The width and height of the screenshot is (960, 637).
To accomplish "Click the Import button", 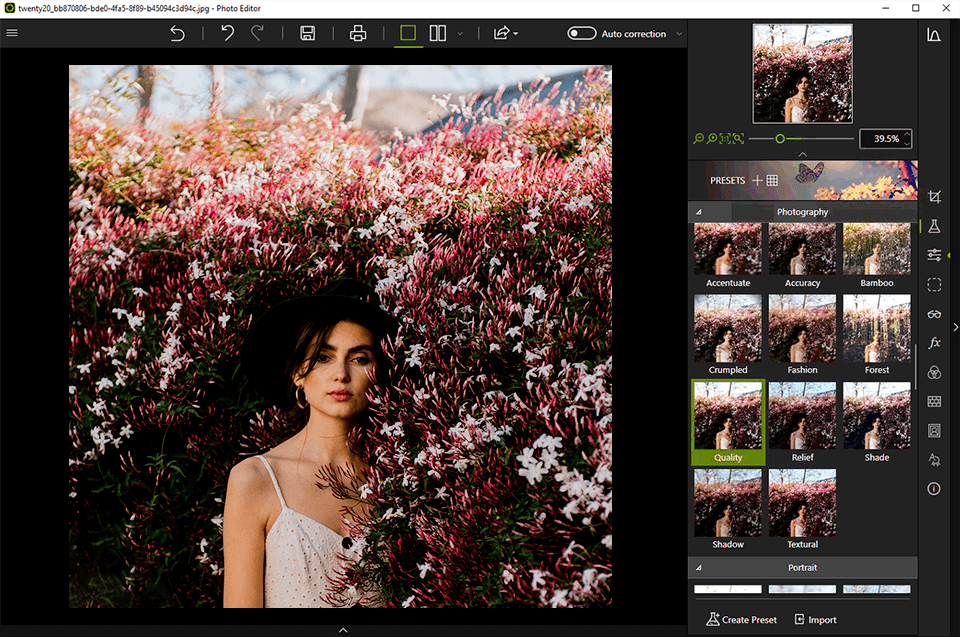I will pos(815,619).
